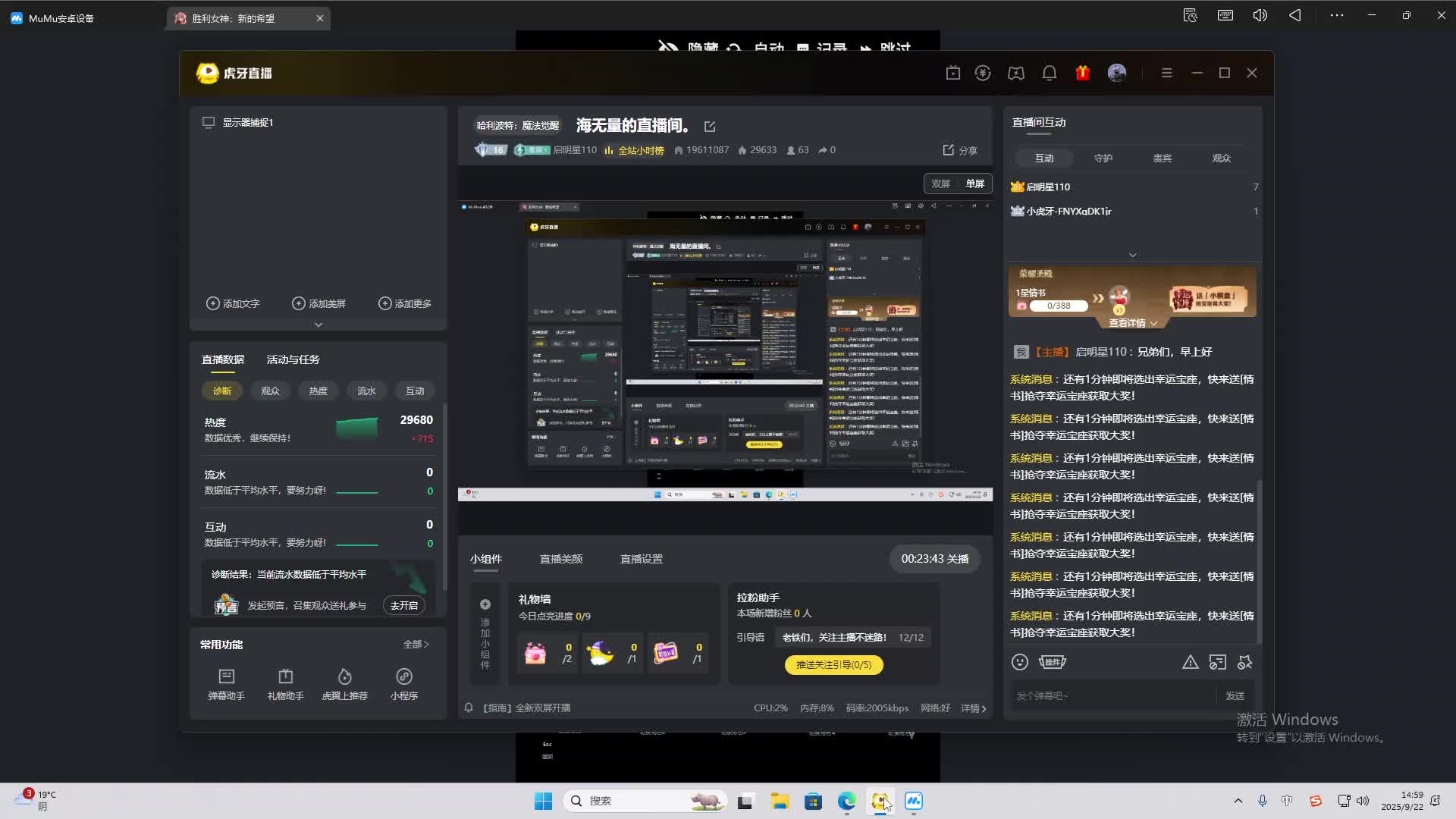Image resolution: width=1456 pixels, height=819 pixels.
Task: Open the 直播设置 tab
Action: 641,559
